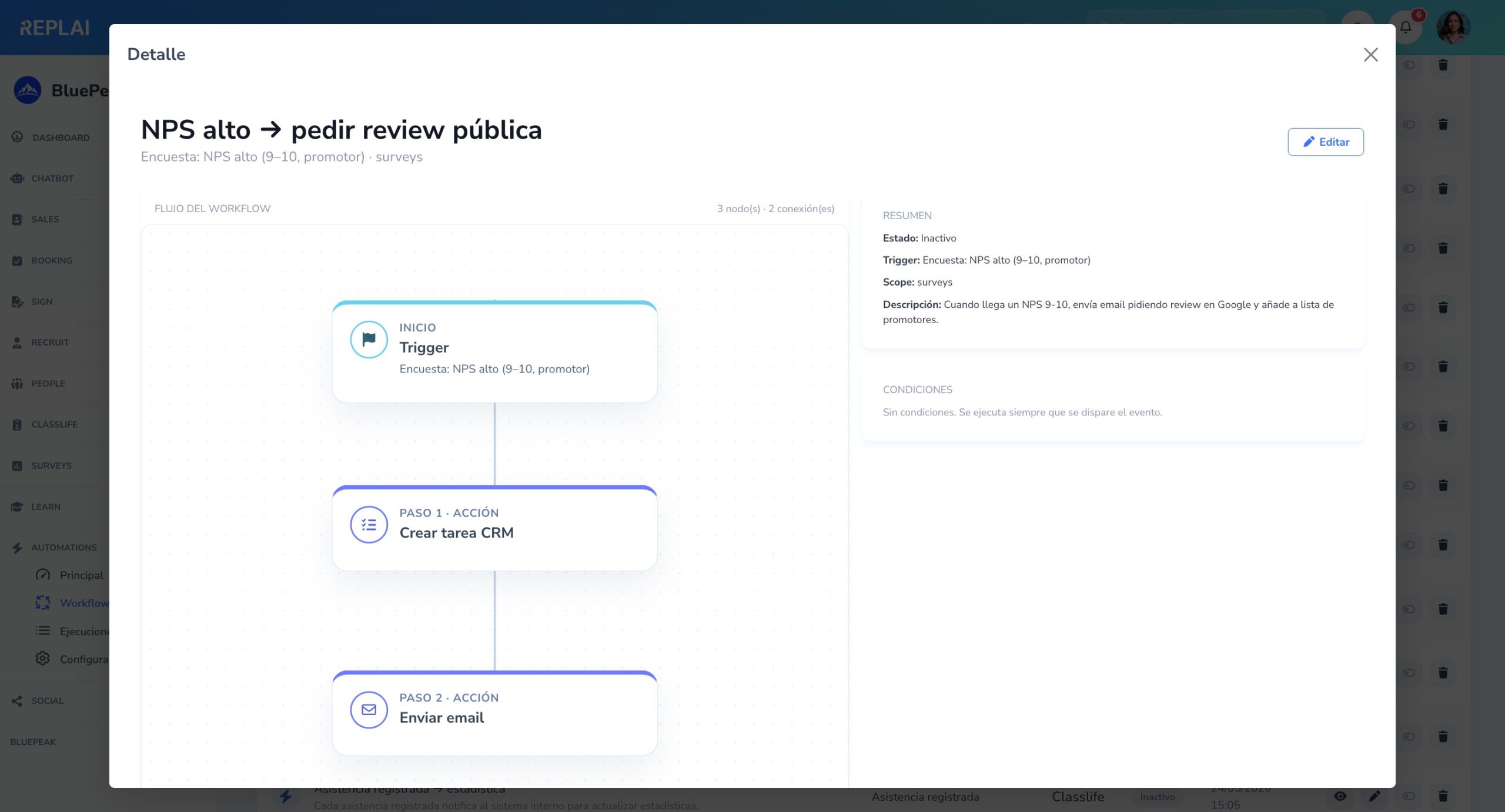Click the pencil icon inside Editar button

pos(1308,142)
